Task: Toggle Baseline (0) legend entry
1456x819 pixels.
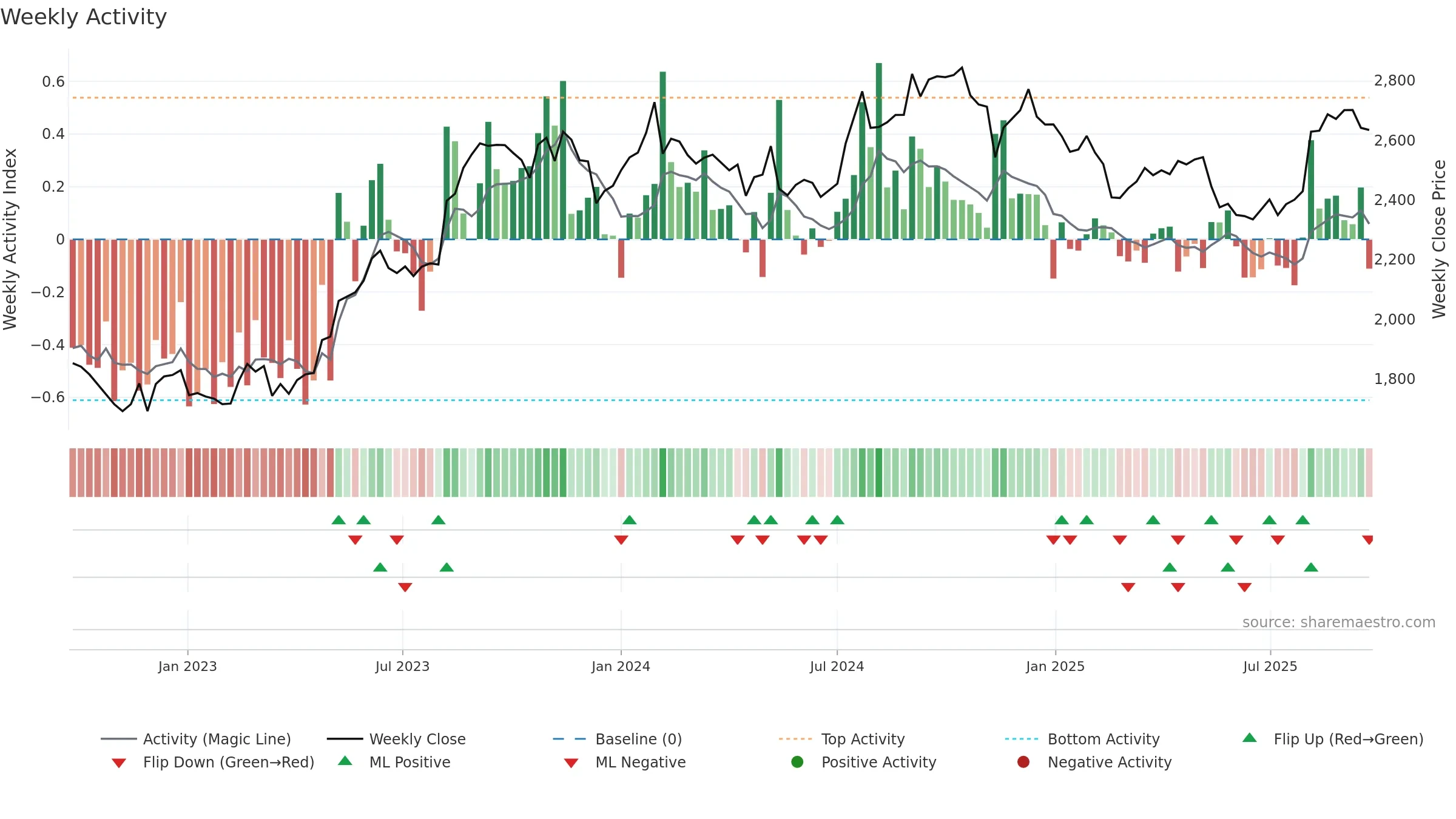Action: pos(618,739)
